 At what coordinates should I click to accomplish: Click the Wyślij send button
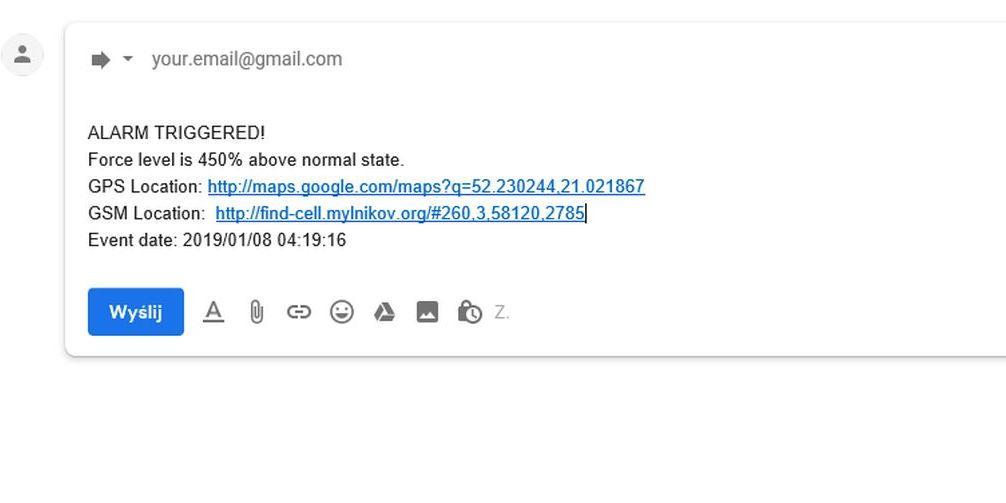135,312
